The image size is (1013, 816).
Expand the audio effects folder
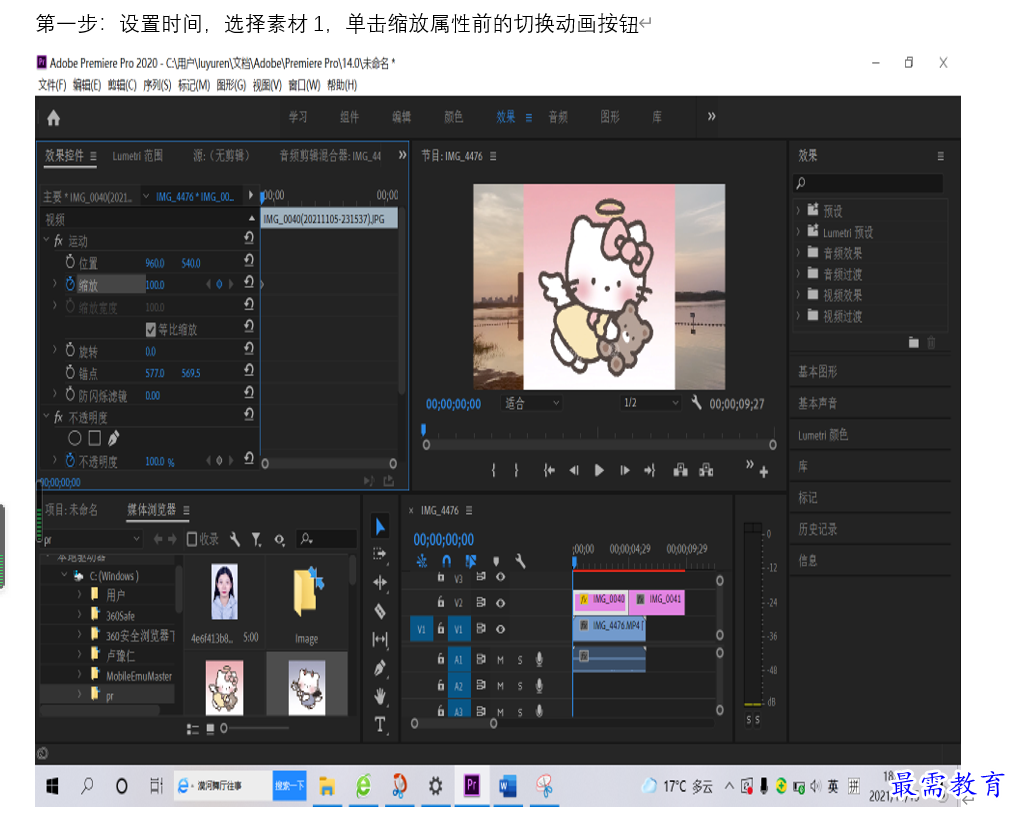799,253
